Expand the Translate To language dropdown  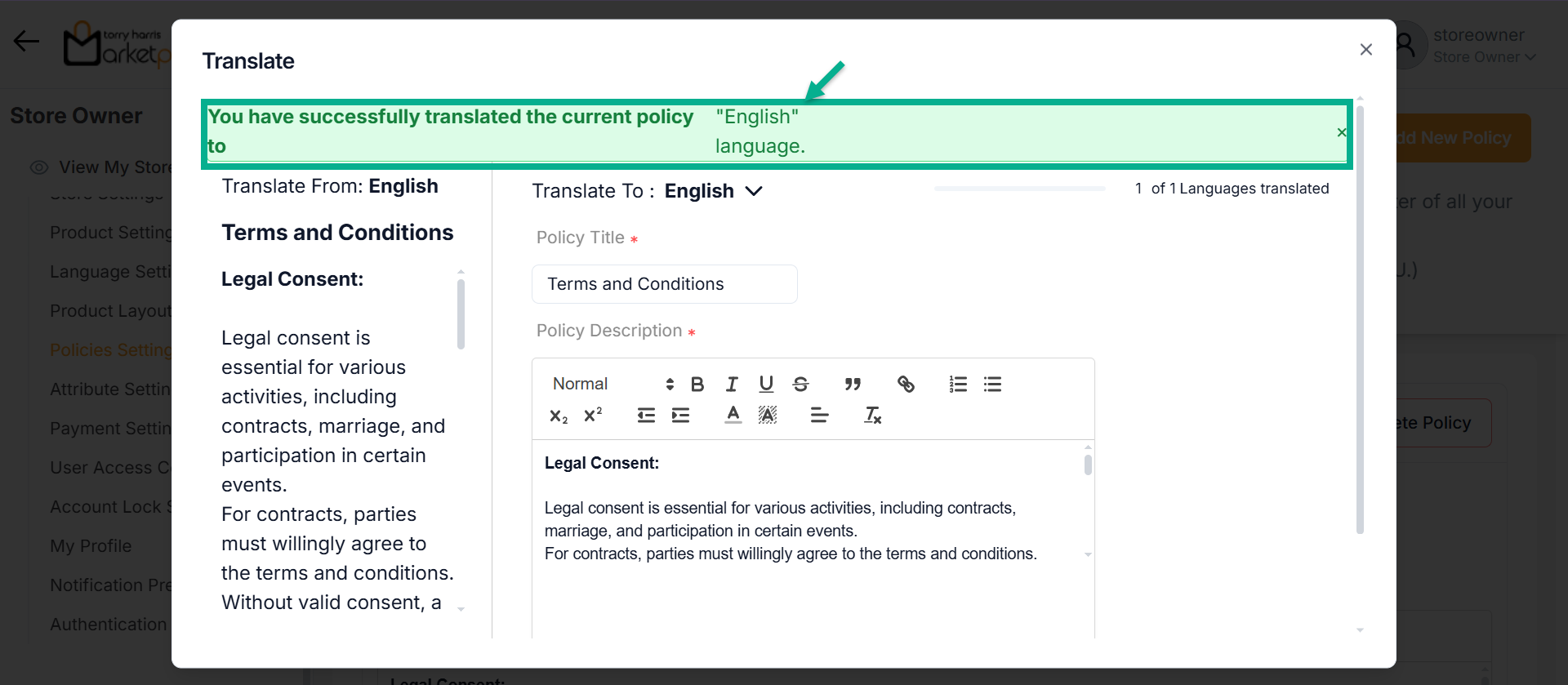tap(713, 191)
